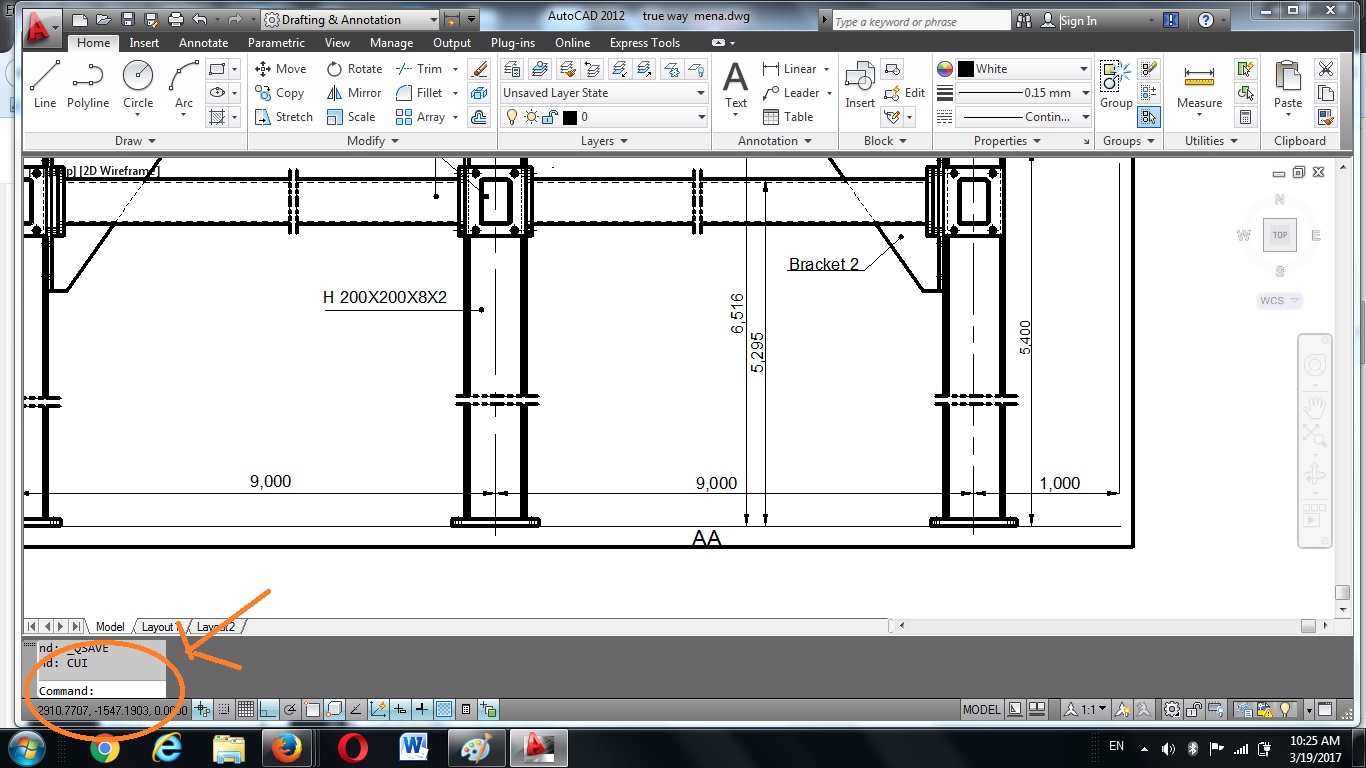
Task: Open the Drafting & Annotation workspace dropdown
Action: [432, 20]
